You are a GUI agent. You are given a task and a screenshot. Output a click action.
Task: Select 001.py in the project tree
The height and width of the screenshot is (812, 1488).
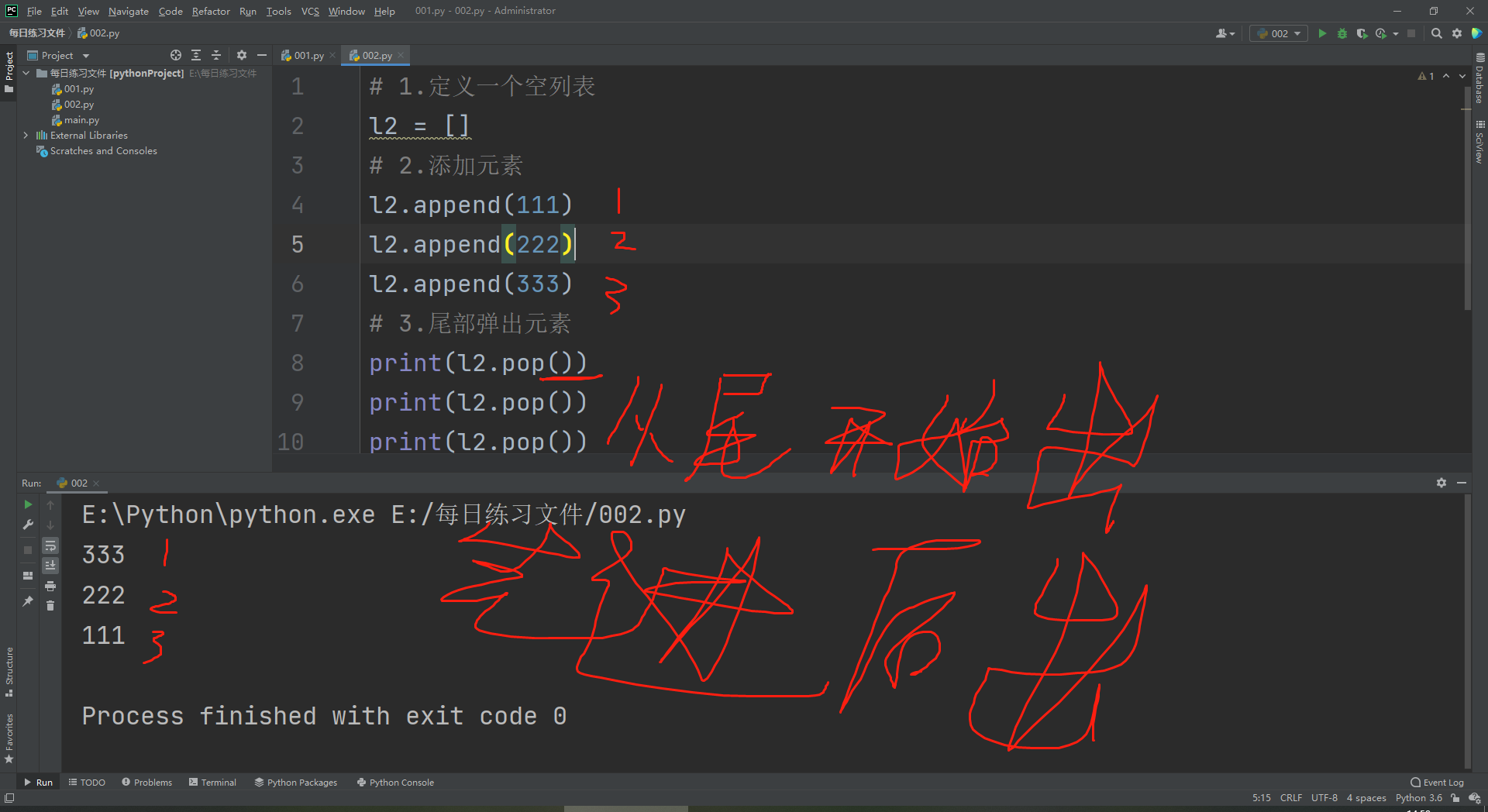[72, 88]
